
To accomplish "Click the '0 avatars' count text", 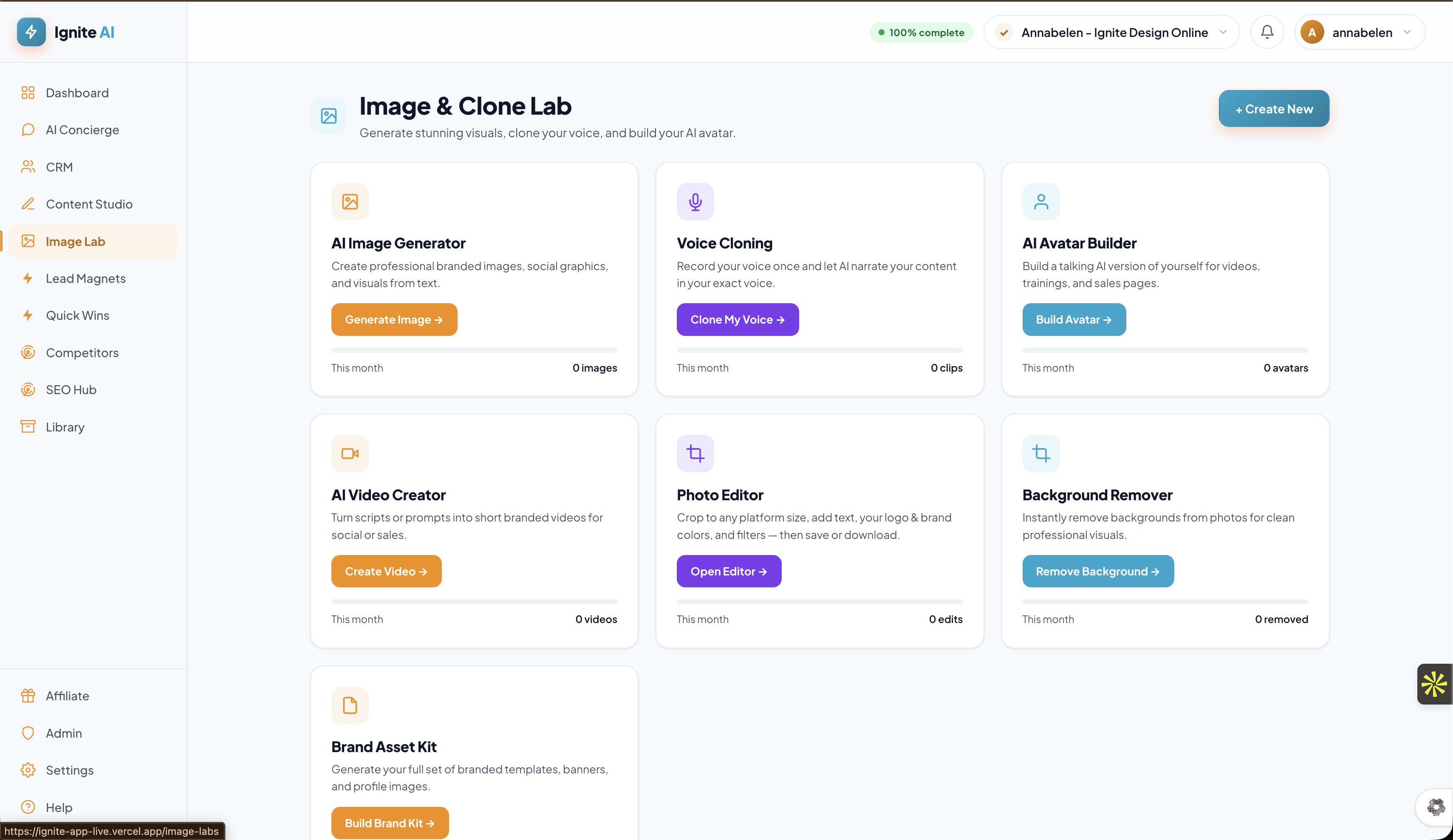I will [1285, 368].
